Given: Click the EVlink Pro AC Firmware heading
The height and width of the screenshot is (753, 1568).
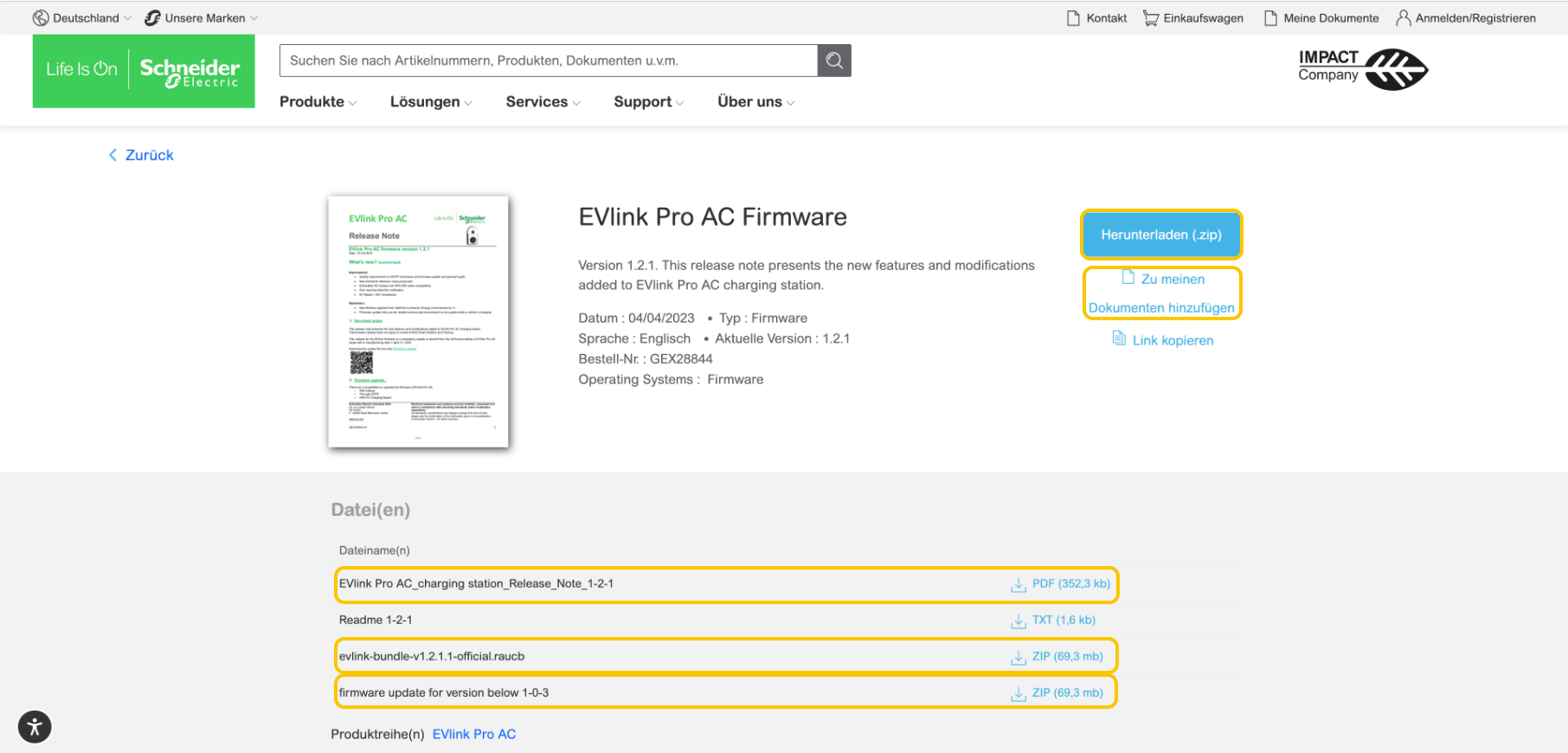Looking at the screenshot, I should 712,217.
